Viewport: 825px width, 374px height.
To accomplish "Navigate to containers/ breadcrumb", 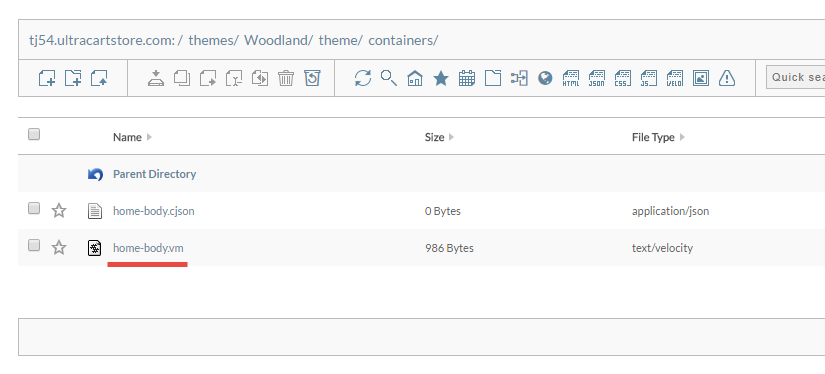I will point(403,40).
